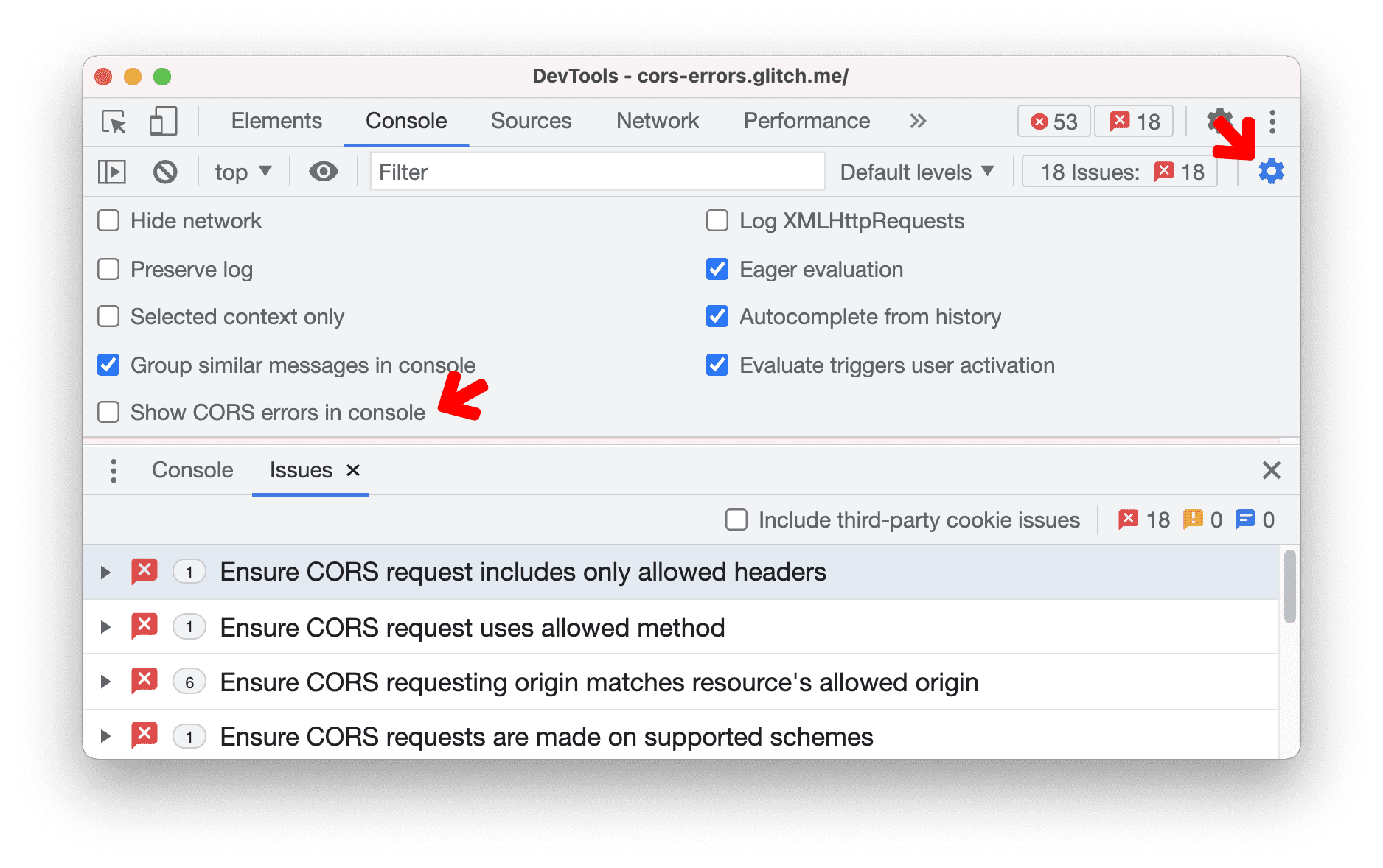This screenshot has height=868, width=1383.
Task: Open the Issues counter showing 18
Action: tap(1133, 121)
